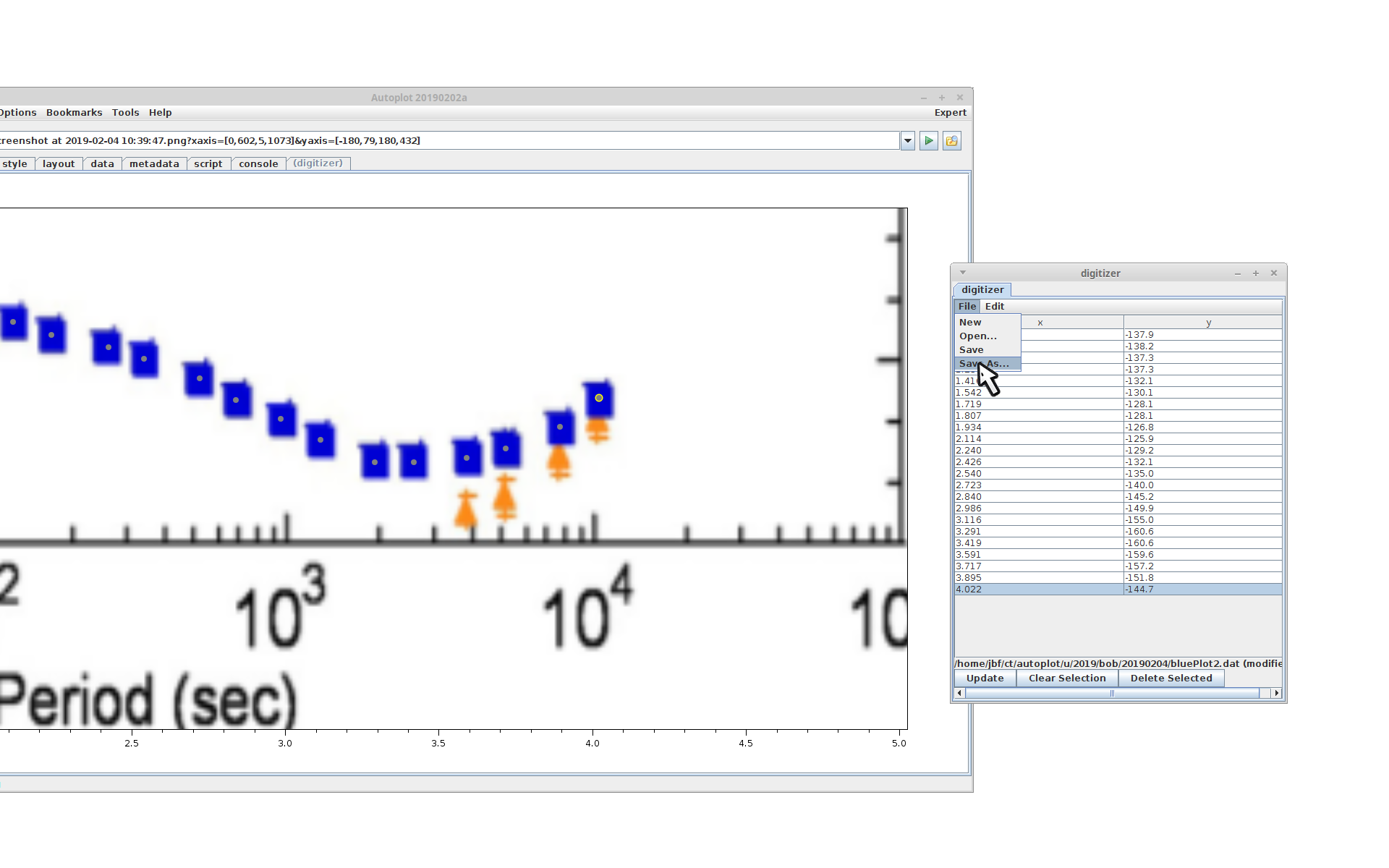Click the horizontal scrollbar left arrow
The height and width of the screenshot is (868, 1389).
[960, 694]
